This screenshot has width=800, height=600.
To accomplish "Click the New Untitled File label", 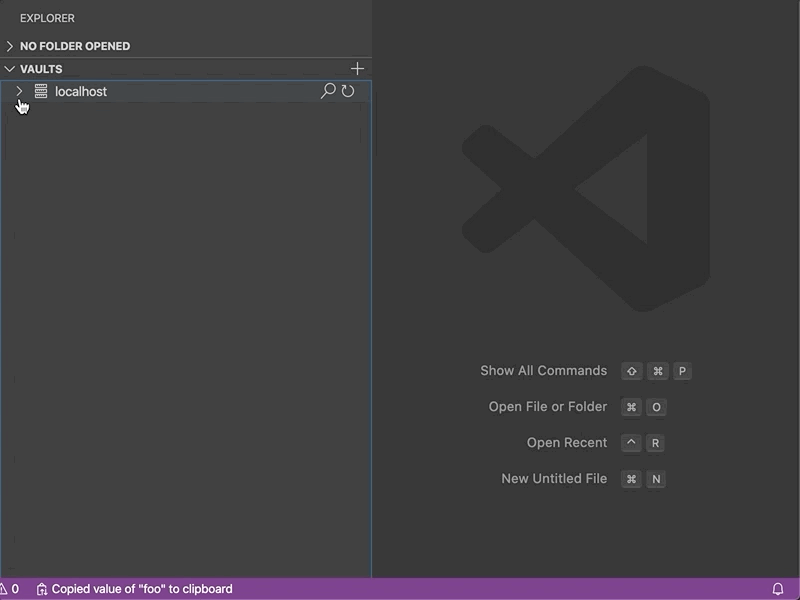I will (x=554, y=479).
